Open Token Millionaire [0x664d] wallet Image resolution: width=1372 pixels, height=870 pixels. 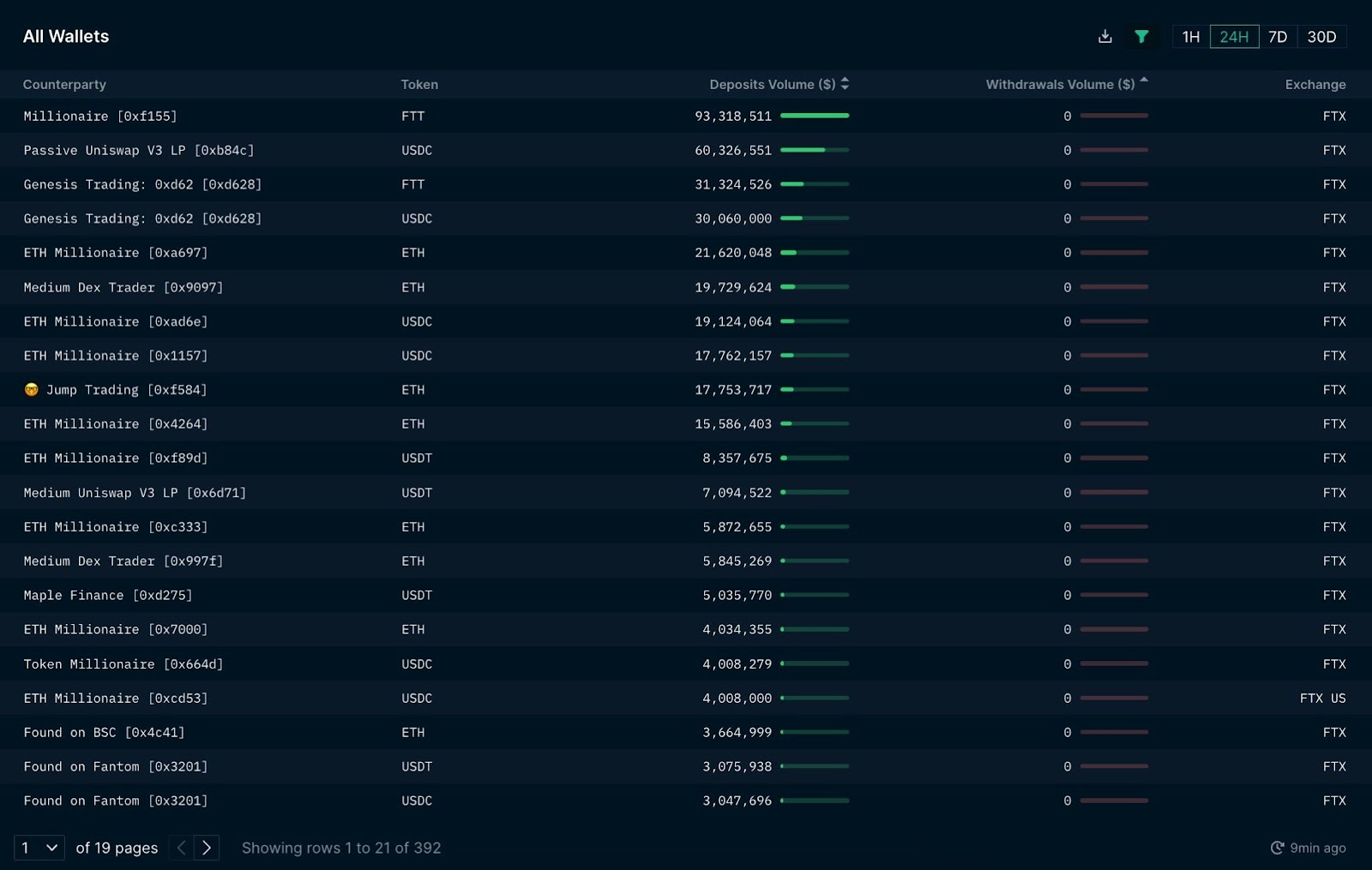click(123, 664)
